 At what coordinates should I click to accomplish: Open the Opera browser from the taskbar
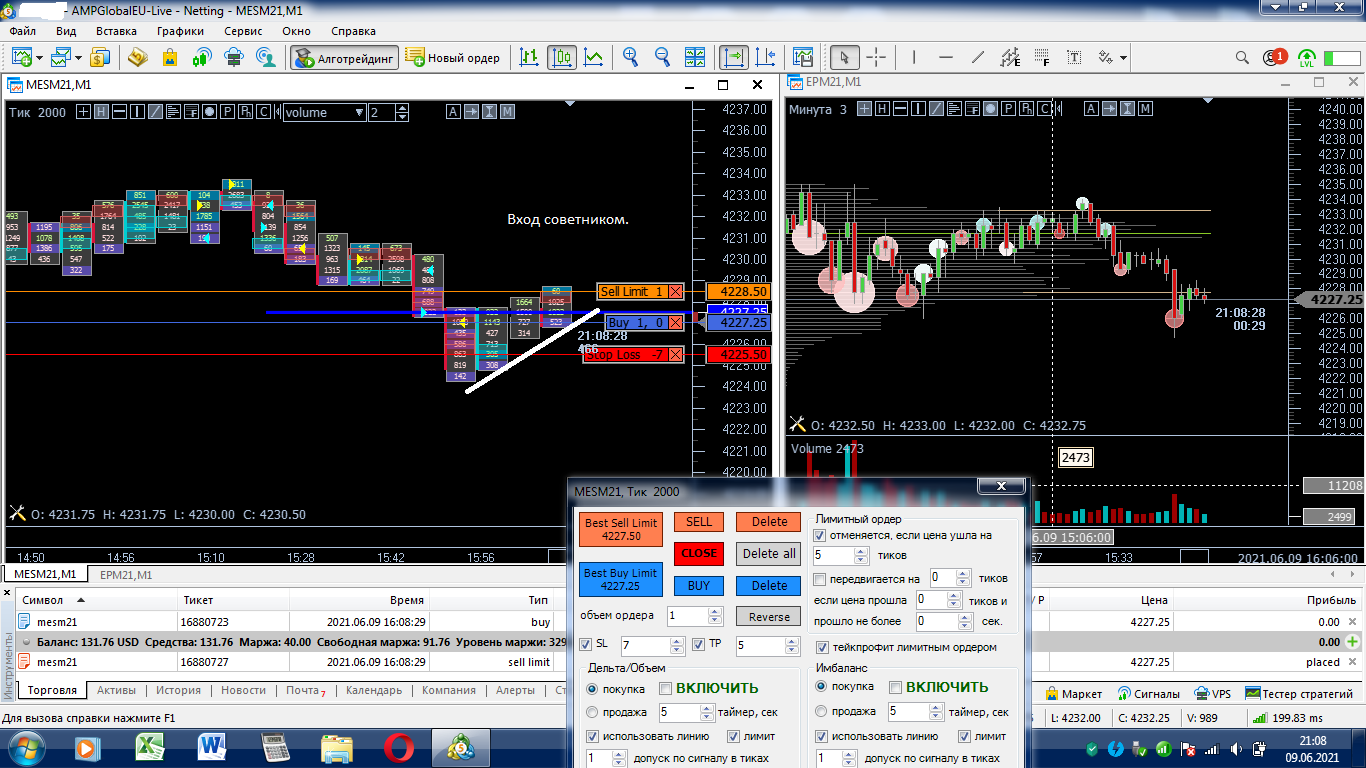click(399, 747)
